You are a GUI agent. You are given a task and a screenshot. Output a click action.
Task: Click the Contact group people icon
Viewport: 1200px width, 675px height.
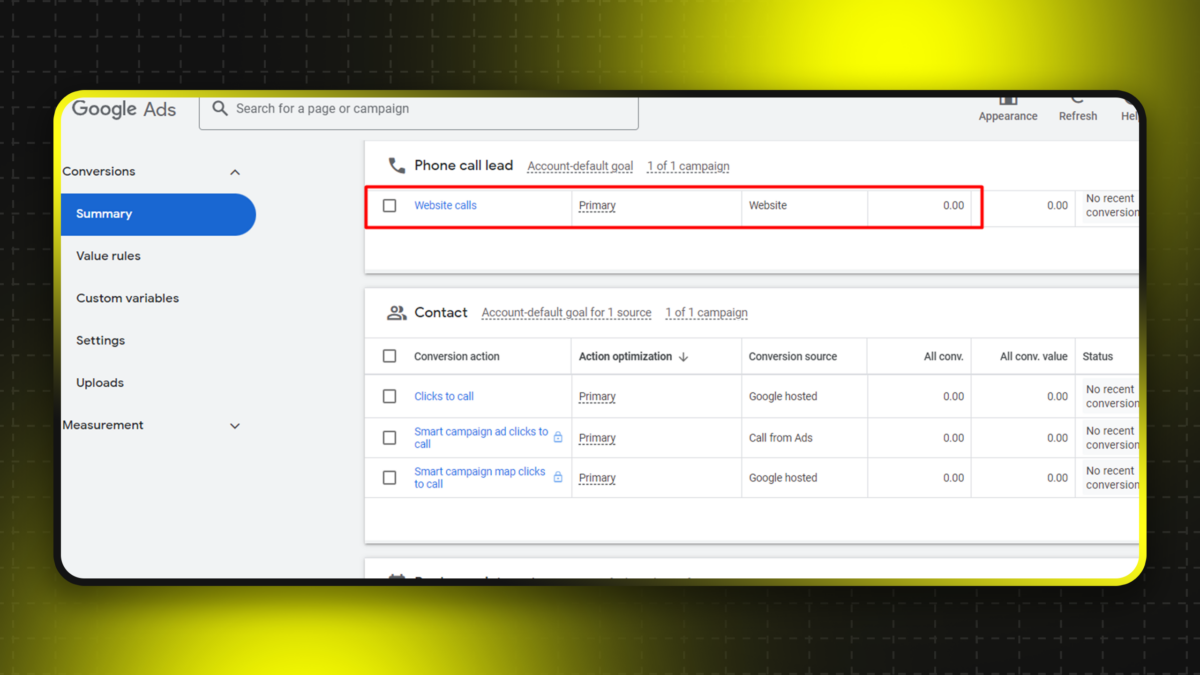pos(397,313)
